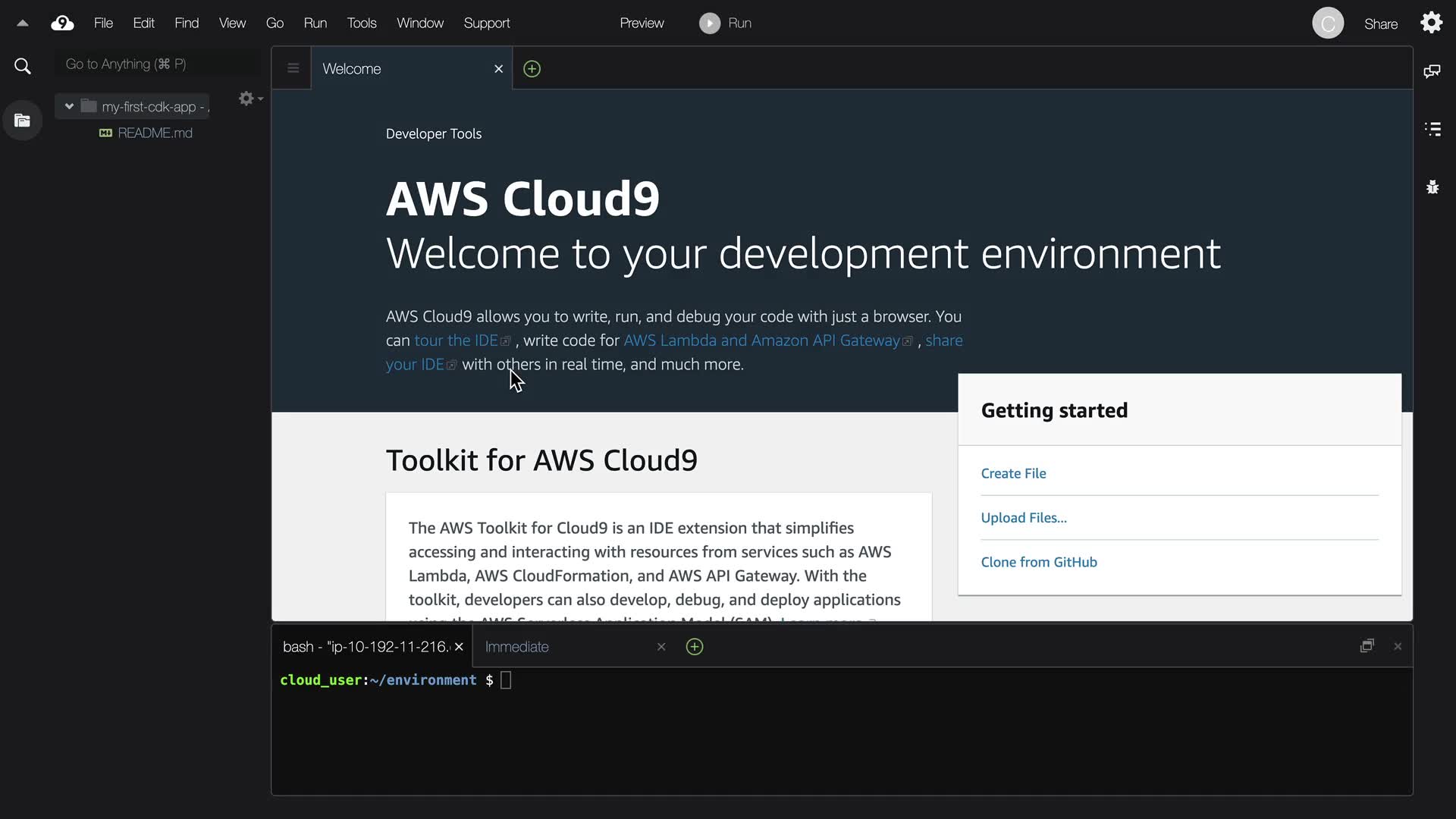
Task: Open the Outline panel icon
Action: (1432, 129)
